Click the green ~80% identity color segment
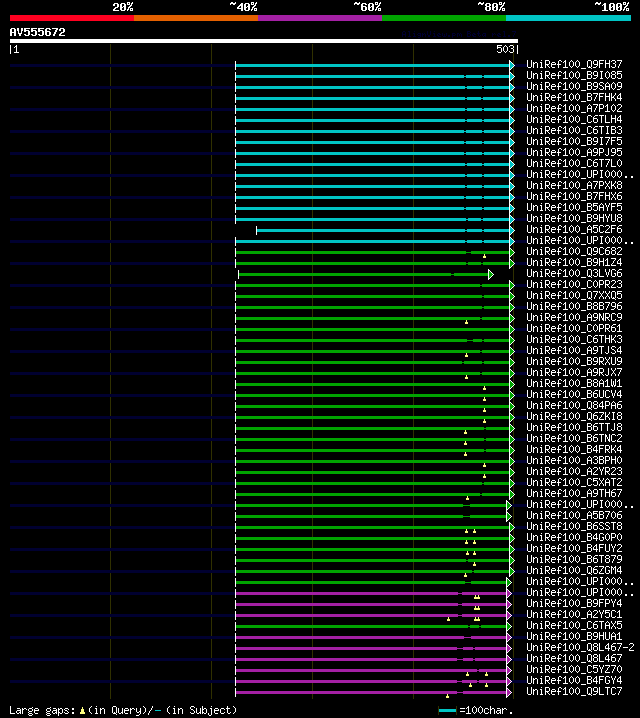 (444, 18)
